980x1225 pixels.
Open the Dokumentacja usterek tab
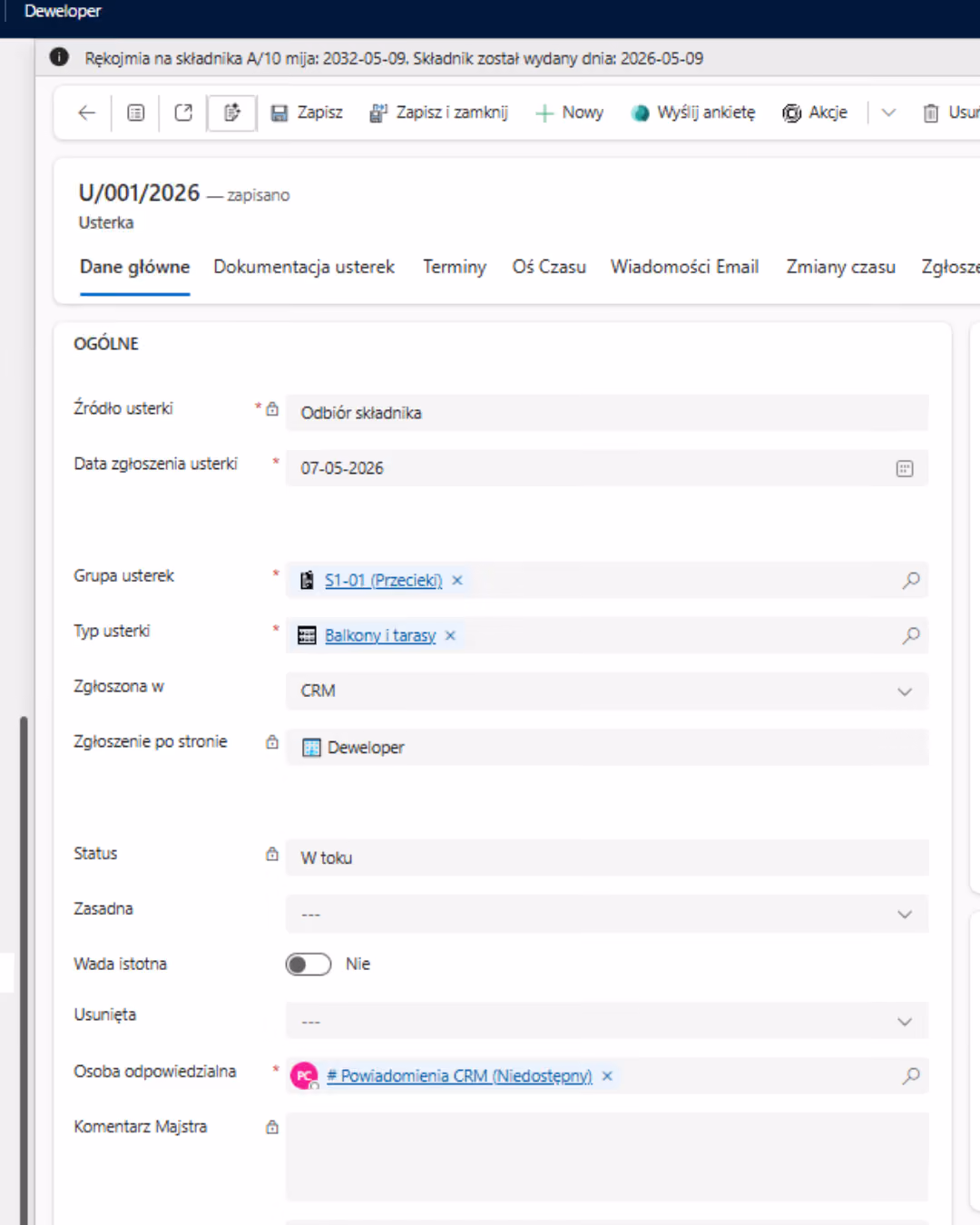click(304, 267)
